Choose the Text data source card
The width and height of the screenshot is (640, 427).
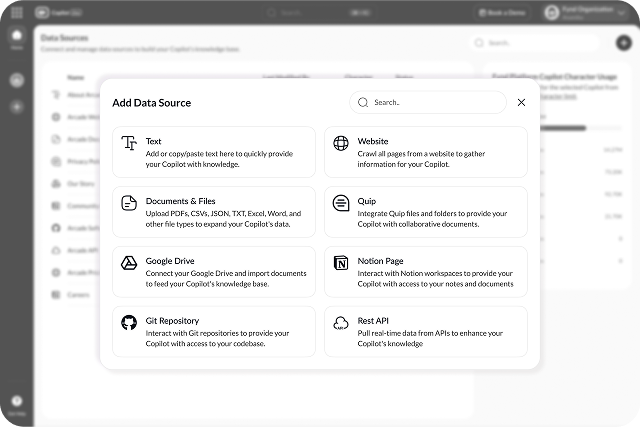click(x=214, y=152)
